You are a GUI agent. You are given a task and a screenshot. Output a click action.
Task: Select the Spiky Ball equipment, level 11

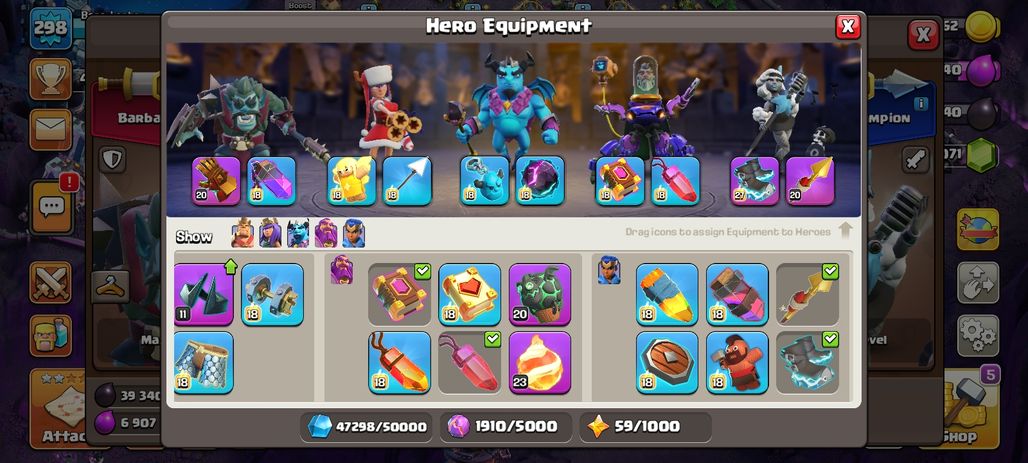pos(204,294)
